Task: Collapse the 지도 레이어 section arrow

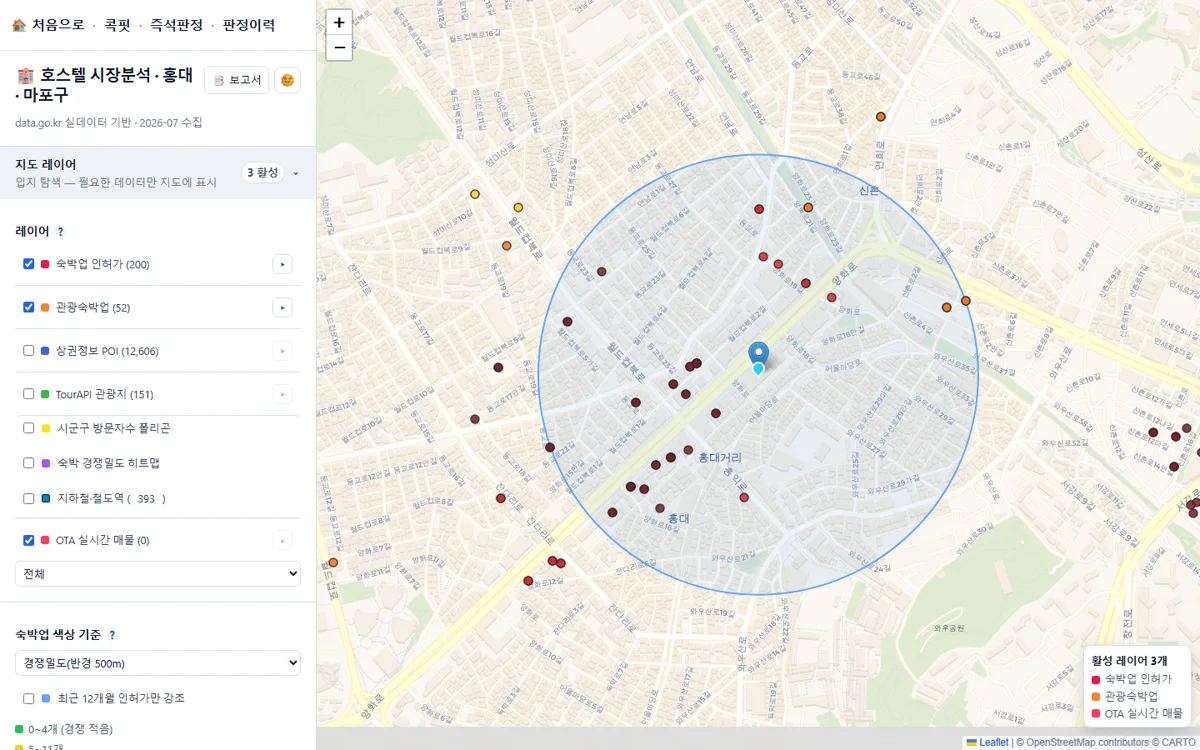Action: [296, 173]
